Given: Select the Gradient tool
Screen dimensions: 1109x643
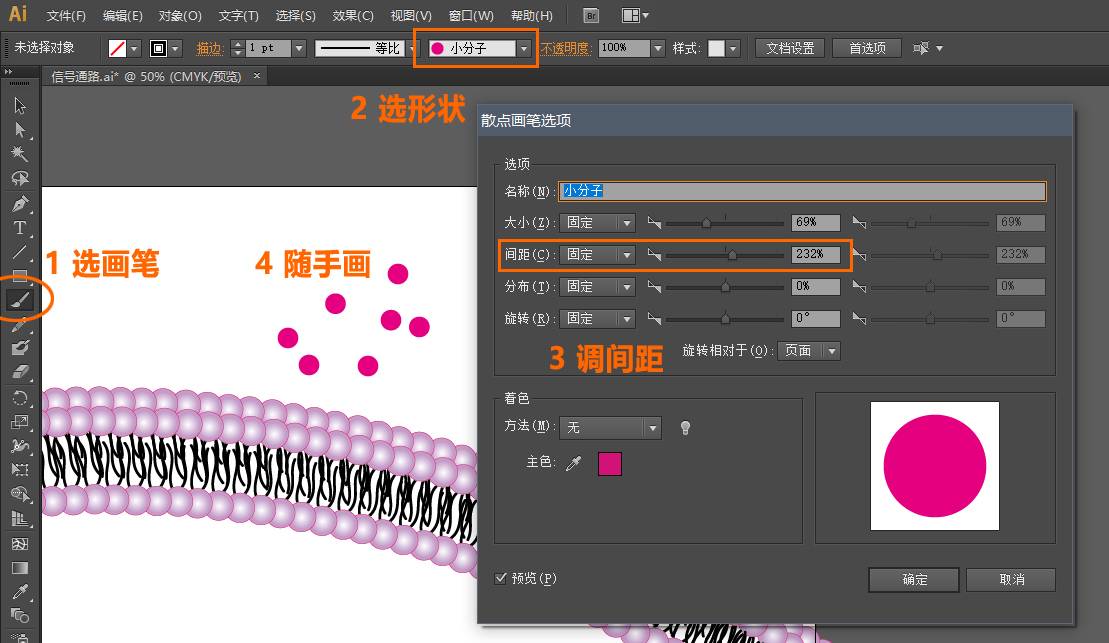Looking at the screenshot, I should coord(20,568).
